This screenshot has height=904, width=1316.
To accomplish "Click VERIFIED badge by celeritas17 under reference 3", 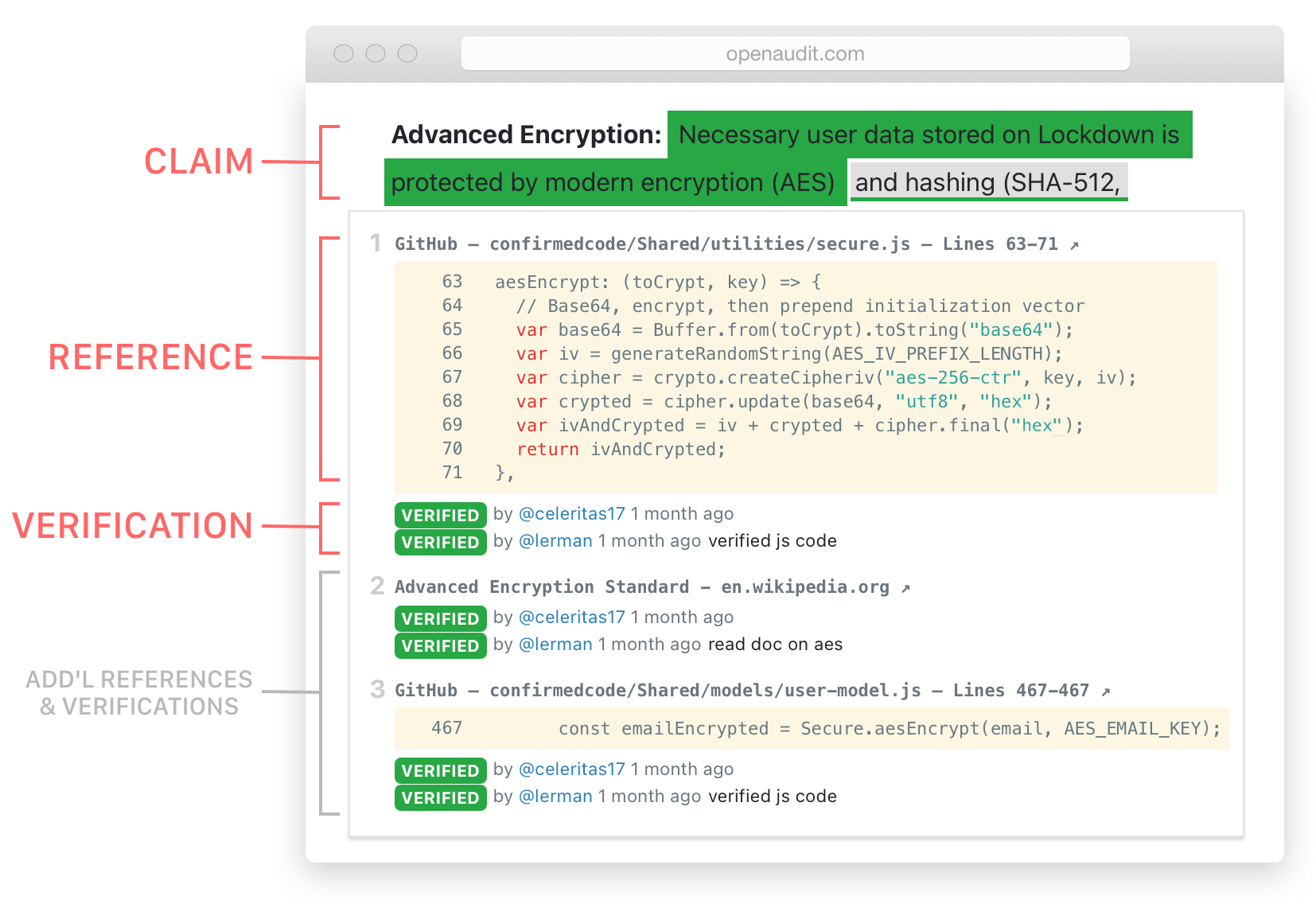I will tap(440, 770).
